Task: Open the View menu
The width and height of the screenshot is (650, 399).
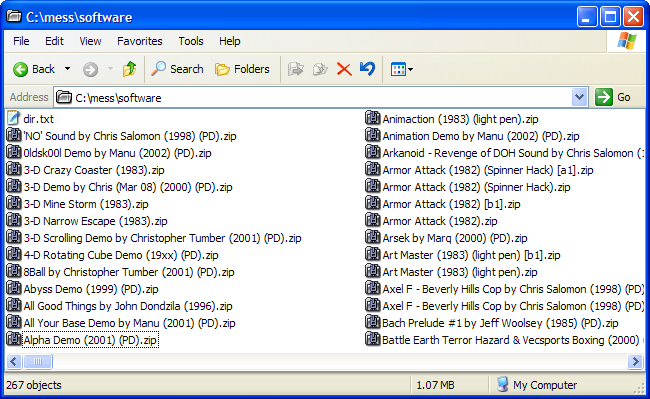Action: tap(90, 41)
